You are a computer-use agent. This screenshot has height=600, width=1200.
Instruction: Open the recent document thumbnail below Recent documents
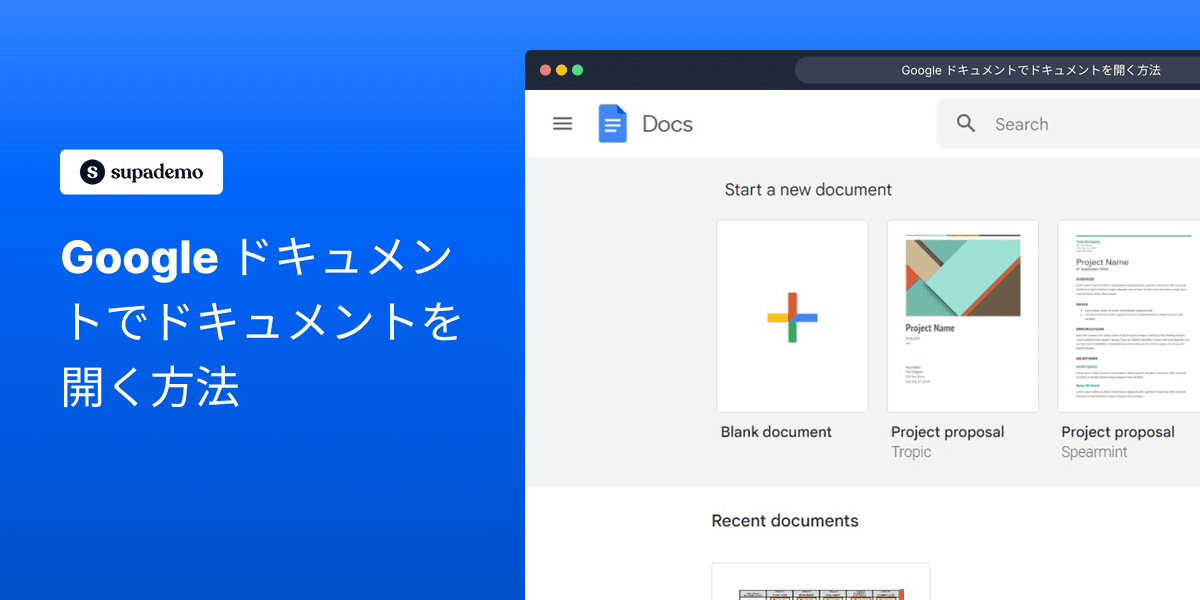tap(820, 582)
